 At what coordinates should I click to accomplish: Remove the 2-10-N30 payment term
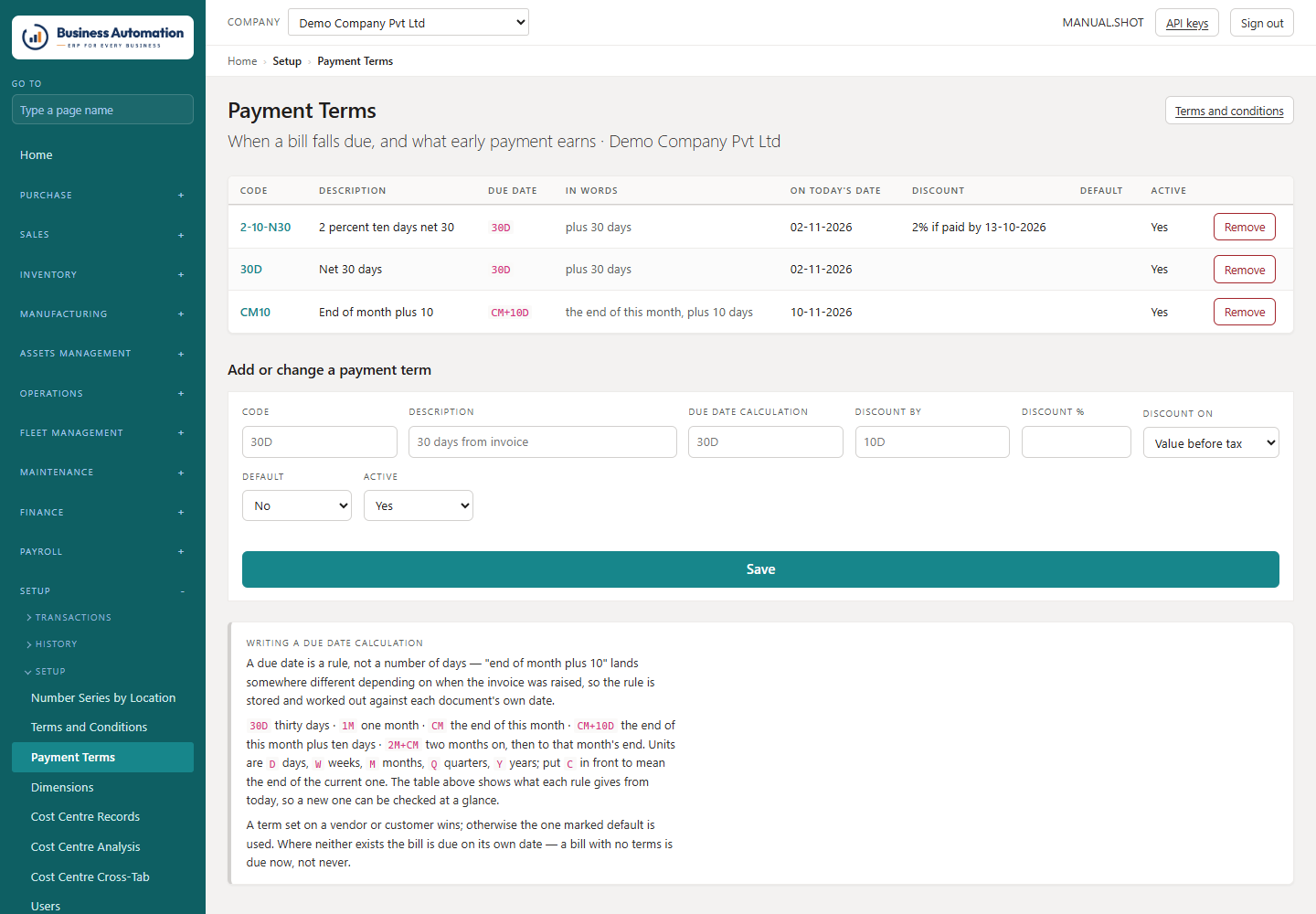coord(1245,227)
